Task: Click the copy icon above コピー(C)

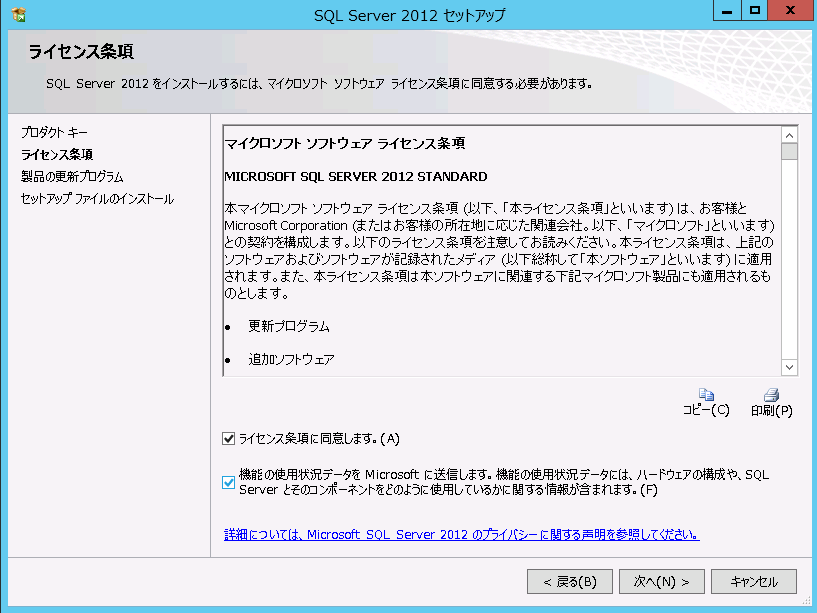Action: [706, 395]
